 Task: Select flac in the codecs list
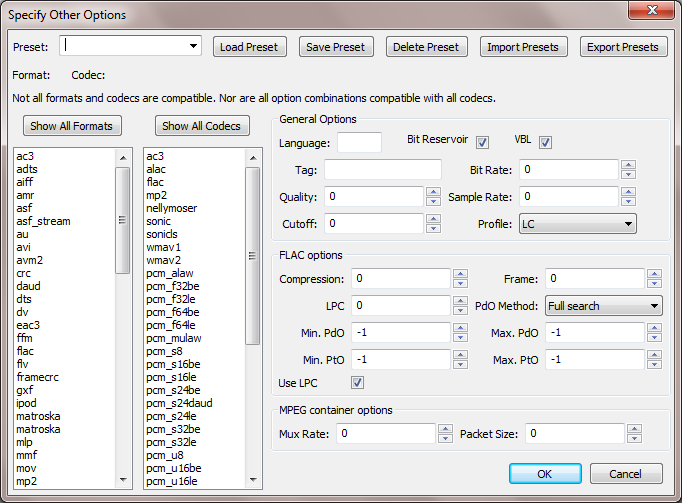pyautogui.click(x=155, y=182)
